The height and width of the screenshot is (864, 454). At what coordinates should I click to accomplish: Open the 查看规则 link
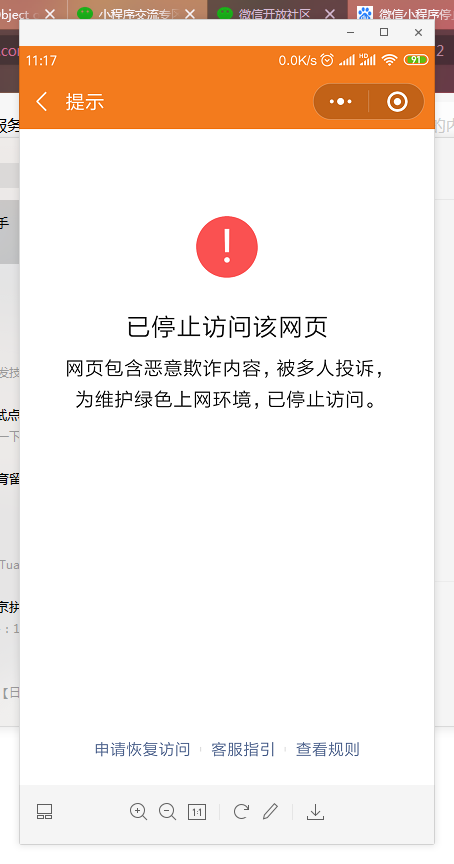[328, 749]
